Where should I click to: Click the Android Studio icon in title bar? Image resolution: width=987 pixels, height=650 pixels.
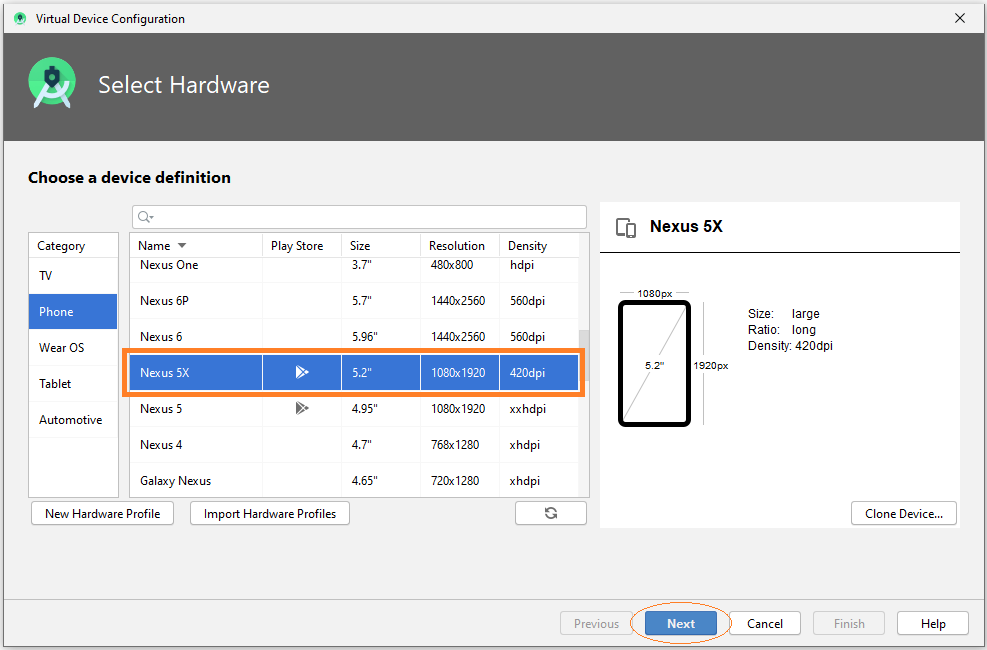[20, 18]
